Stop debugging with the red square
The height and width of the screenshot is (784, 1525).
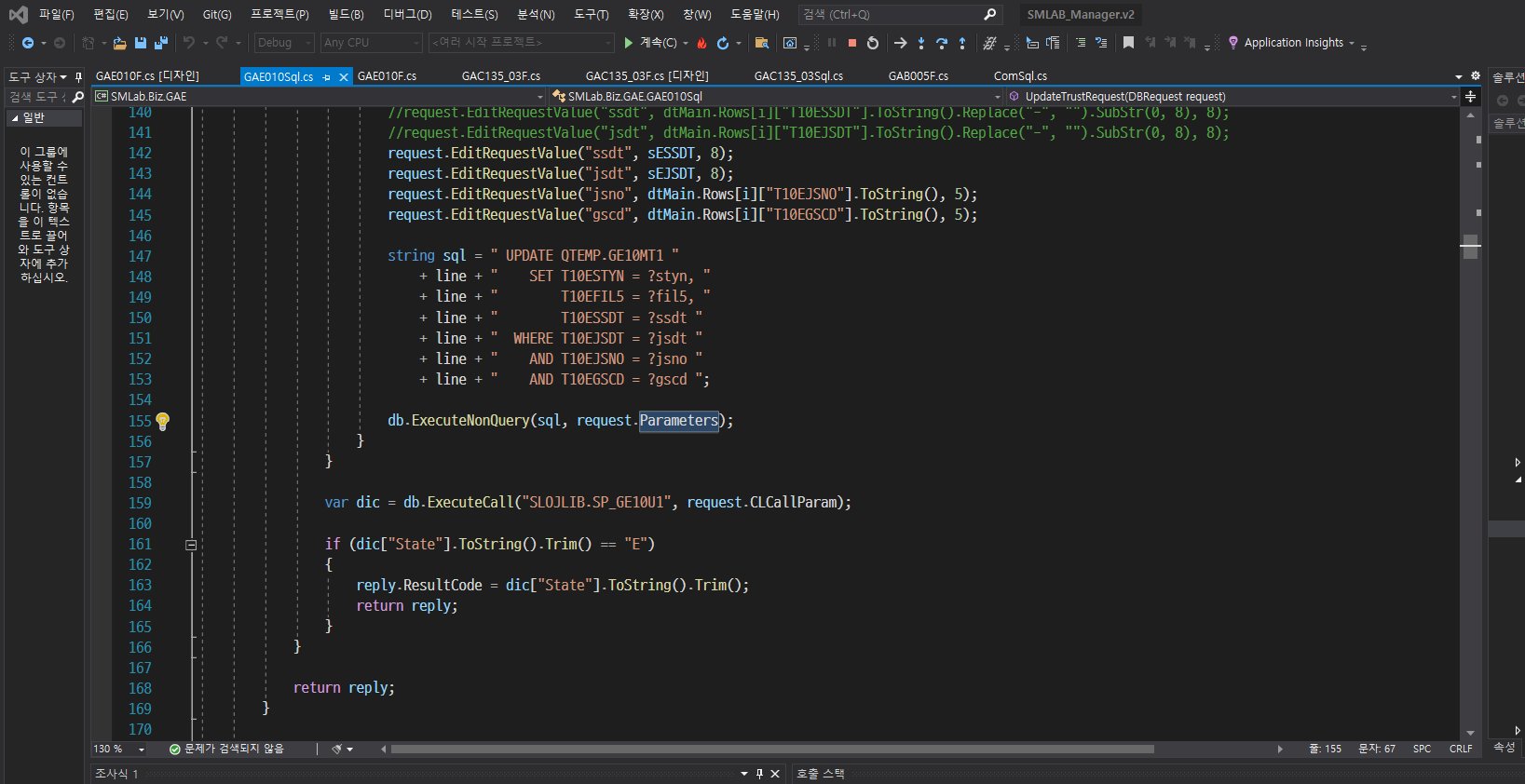click(851, 43)
